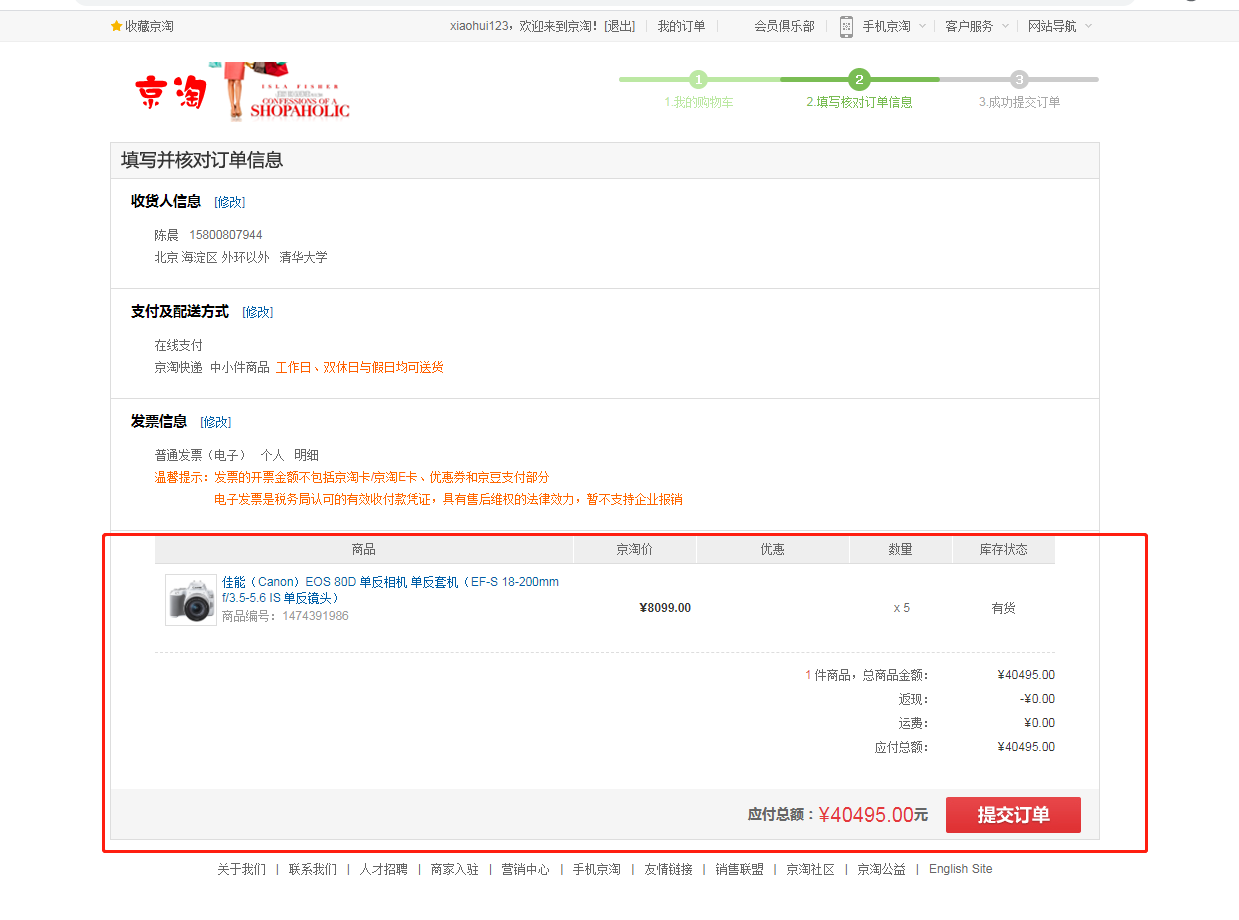Click the address 北京 海淀区 外环以外
1239x920 pixels.
(212, 257)
